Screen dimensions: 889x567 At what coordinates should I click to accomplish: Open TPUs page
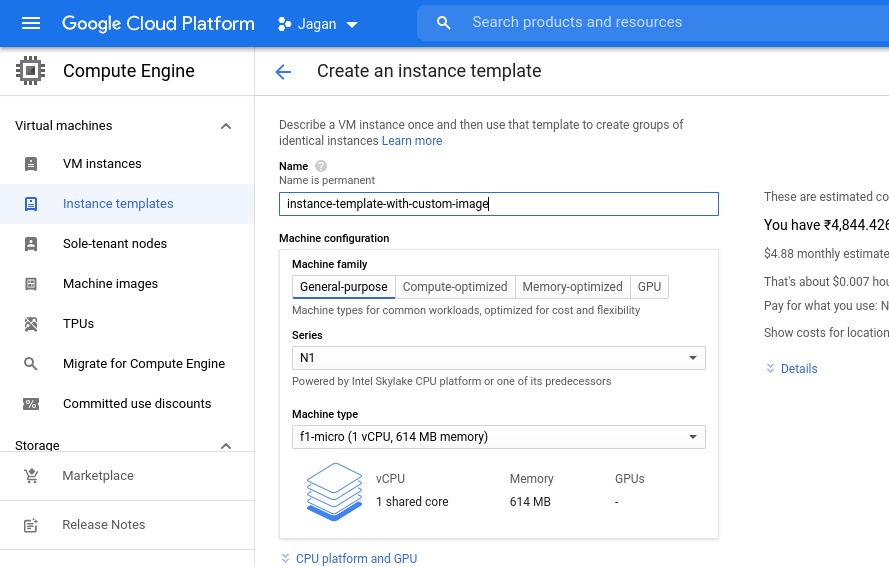78,324
